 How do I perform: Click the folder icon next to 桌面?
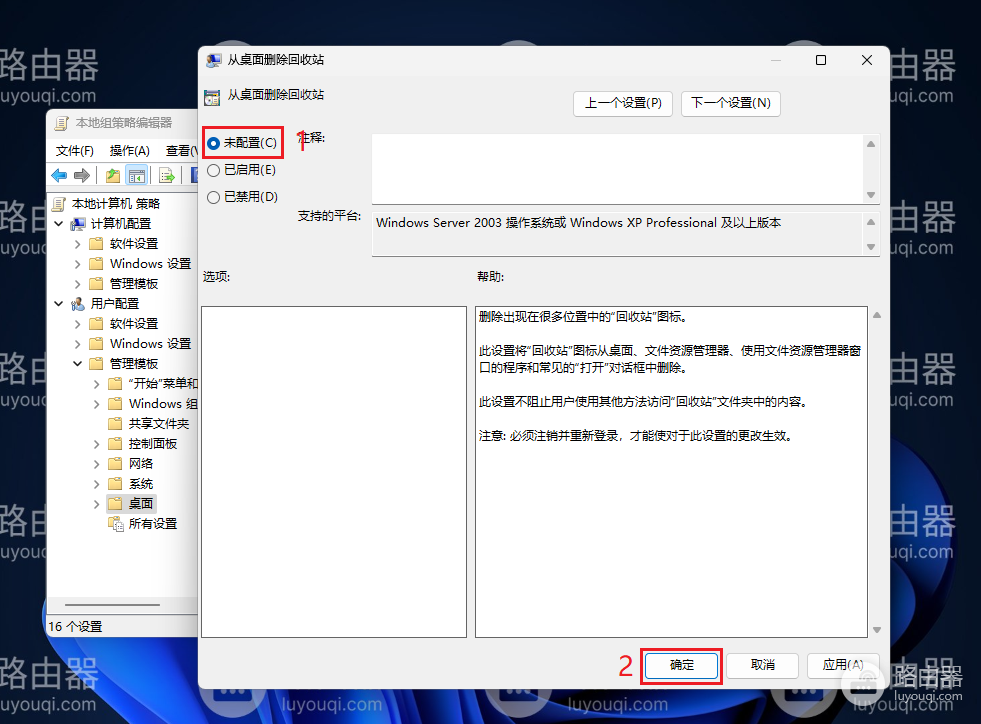point(115,504)
